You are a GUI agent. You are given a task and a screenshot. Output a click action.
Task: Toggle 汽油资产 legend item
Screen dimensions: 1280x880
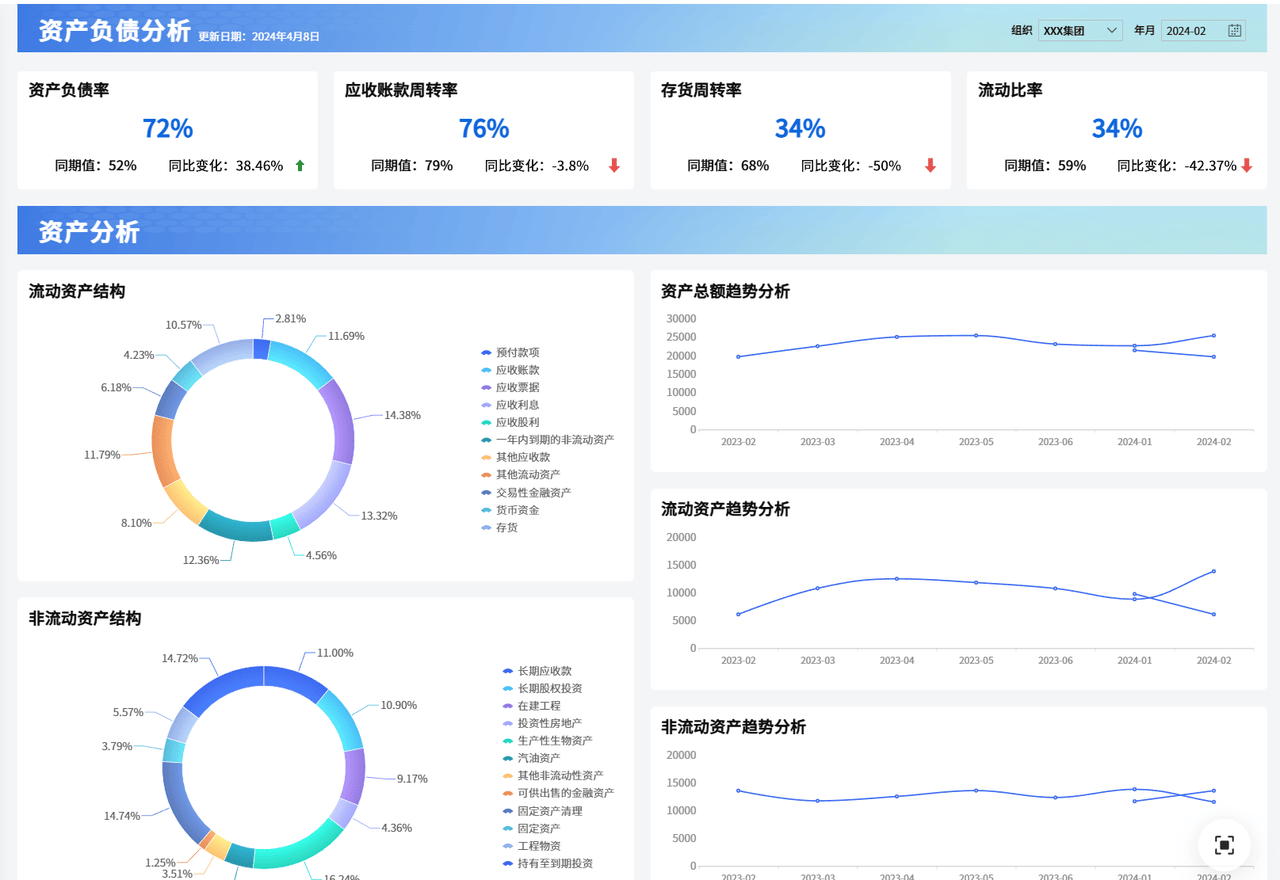click(x=531, y=758)
